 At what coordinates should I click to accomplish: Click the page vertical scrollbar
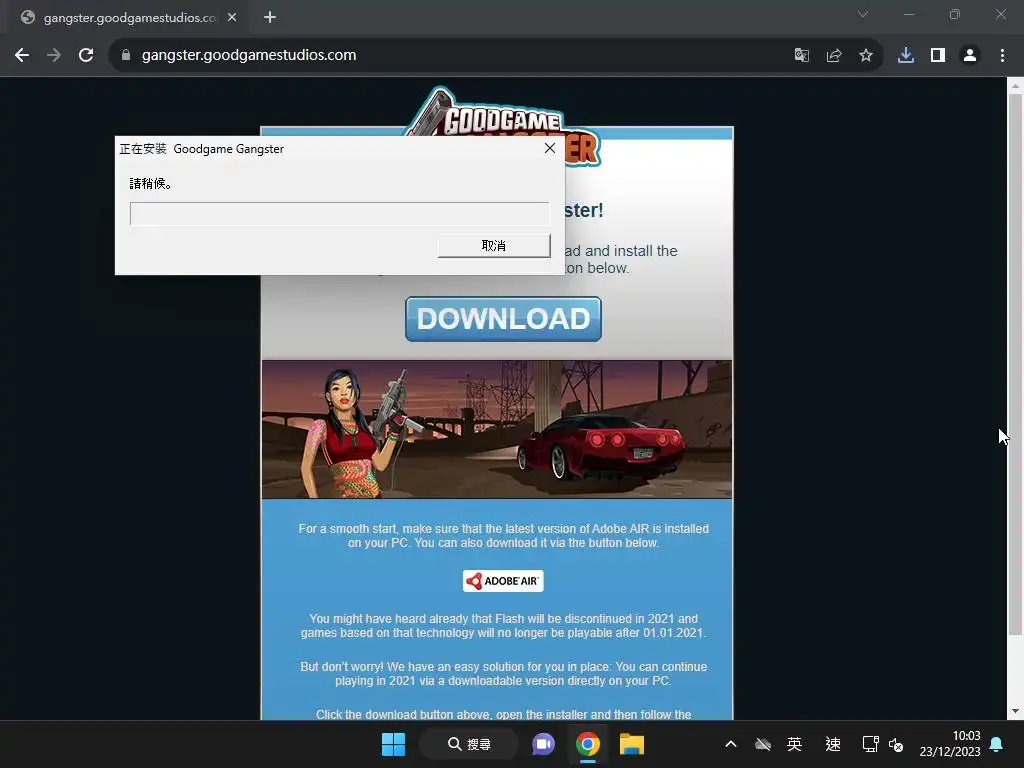pyautogui.click(x=1014, y=363)
